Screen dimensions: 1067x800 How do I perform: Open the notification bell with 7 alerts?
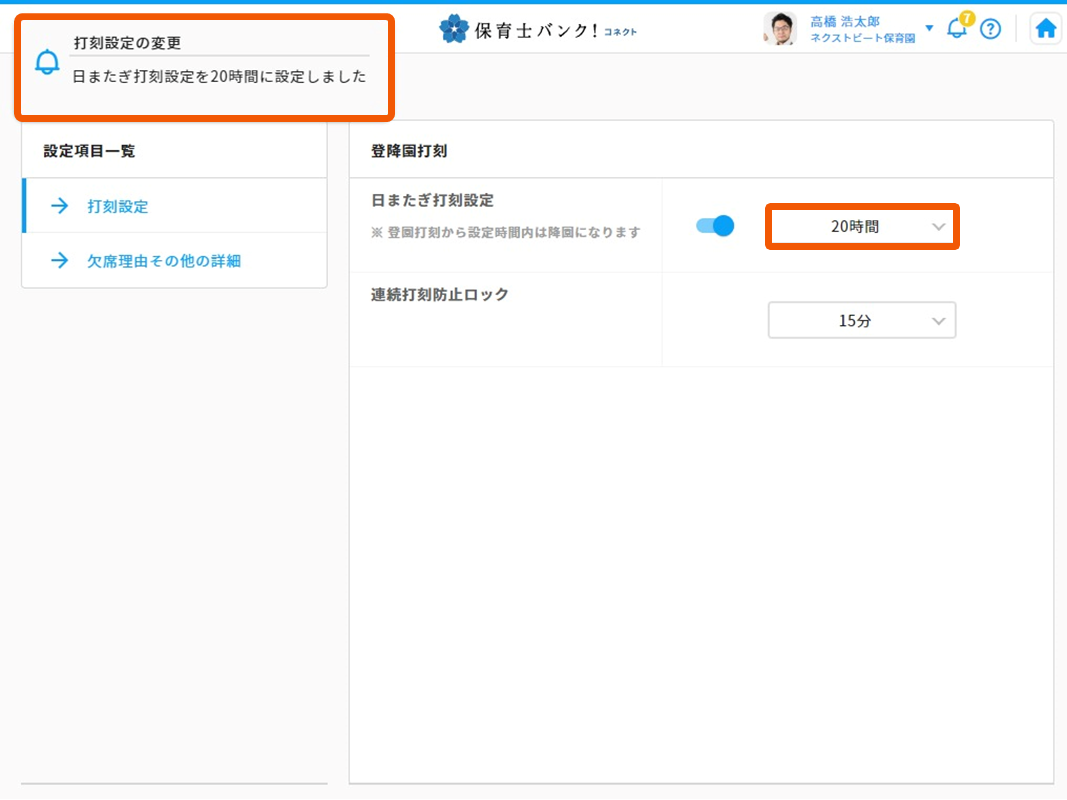point(957,29)
